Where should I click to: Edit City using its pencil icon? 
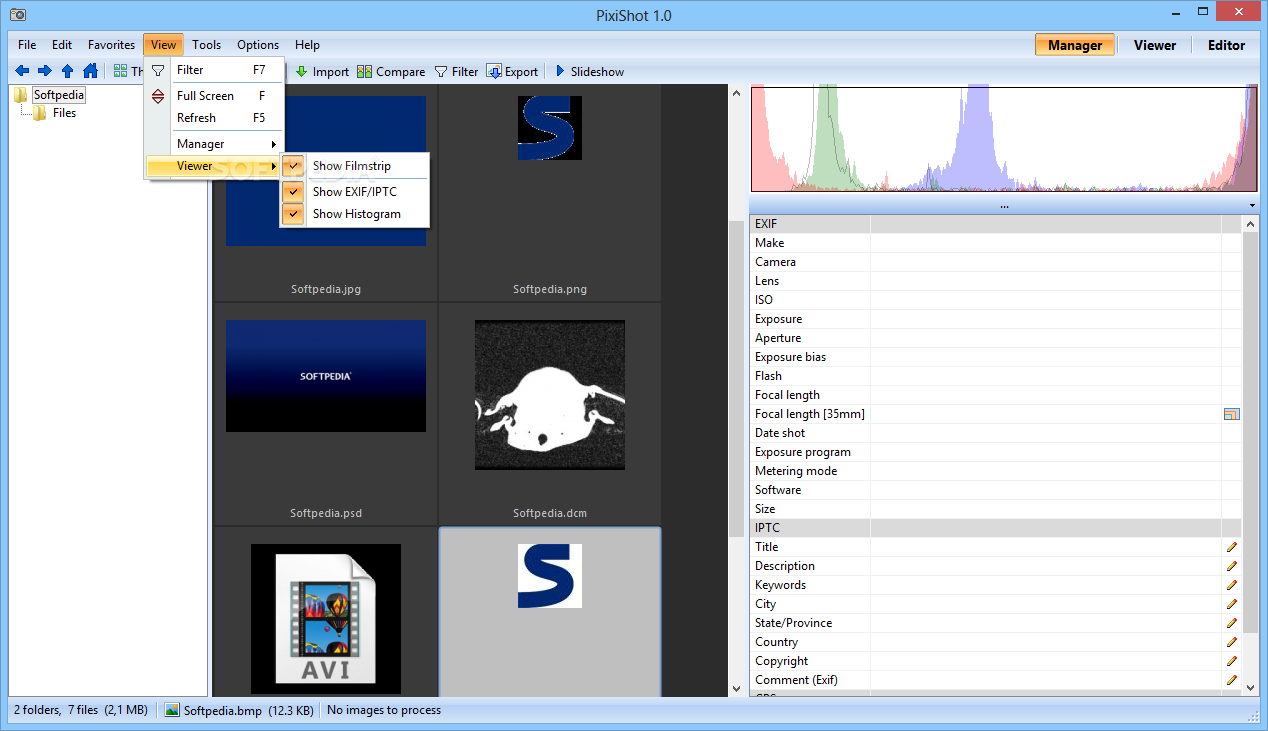[x=1231, y=604]
